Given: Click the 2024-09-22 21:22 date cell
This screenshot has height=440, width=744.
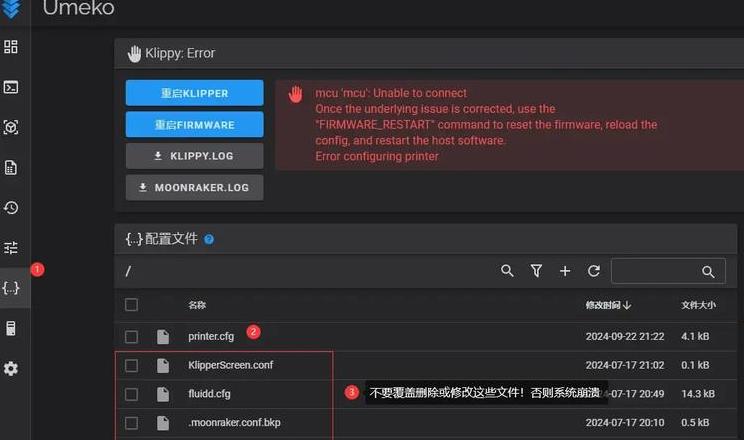Looking at the screenshot, I should click(625, 337).
